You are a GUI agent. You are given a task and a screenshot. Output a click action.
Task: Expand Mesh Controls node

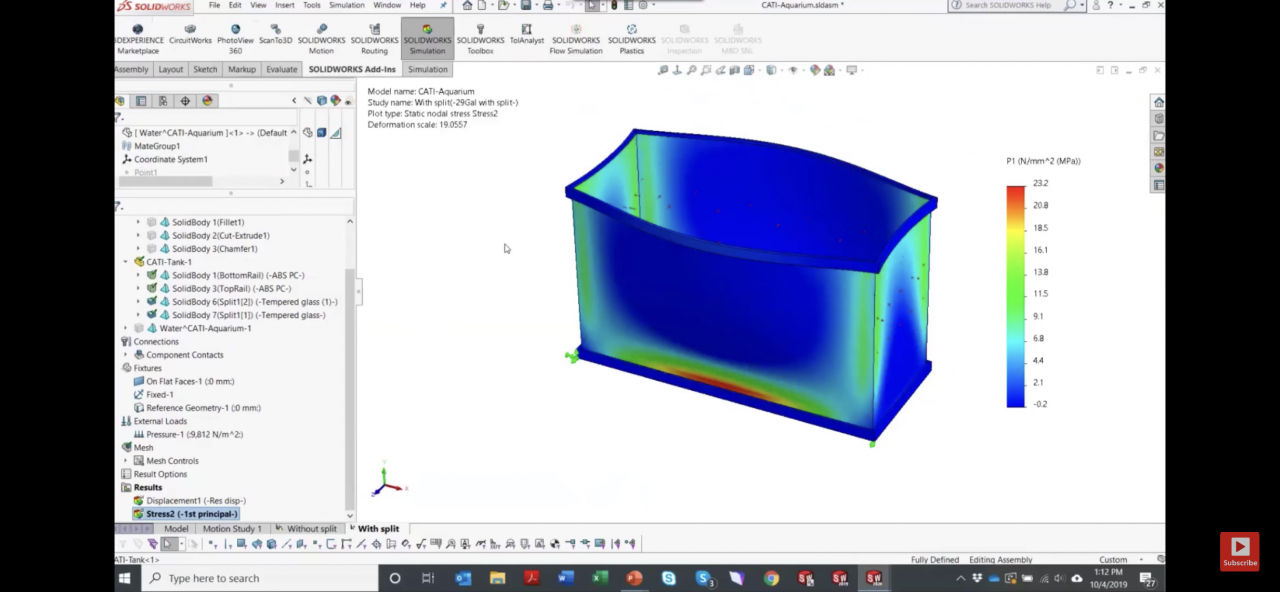pyautogui.click(x=126, y=461)
